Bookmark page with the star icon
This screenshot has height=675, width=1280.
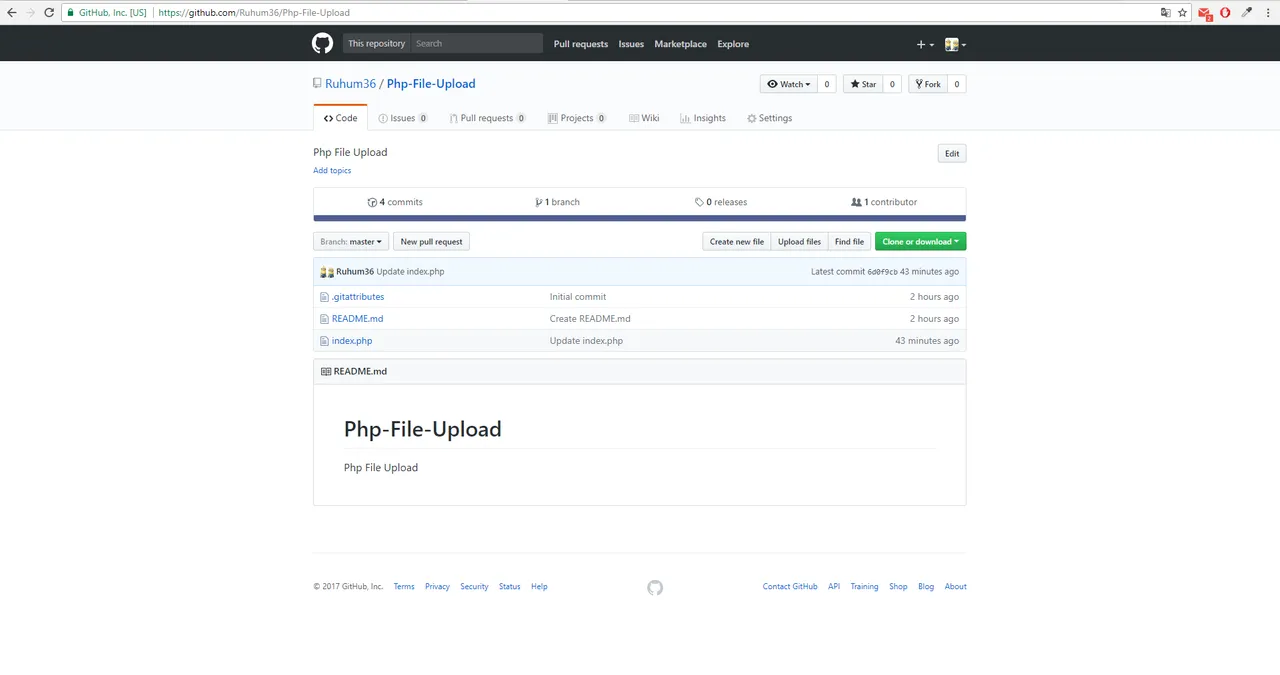1183,13
